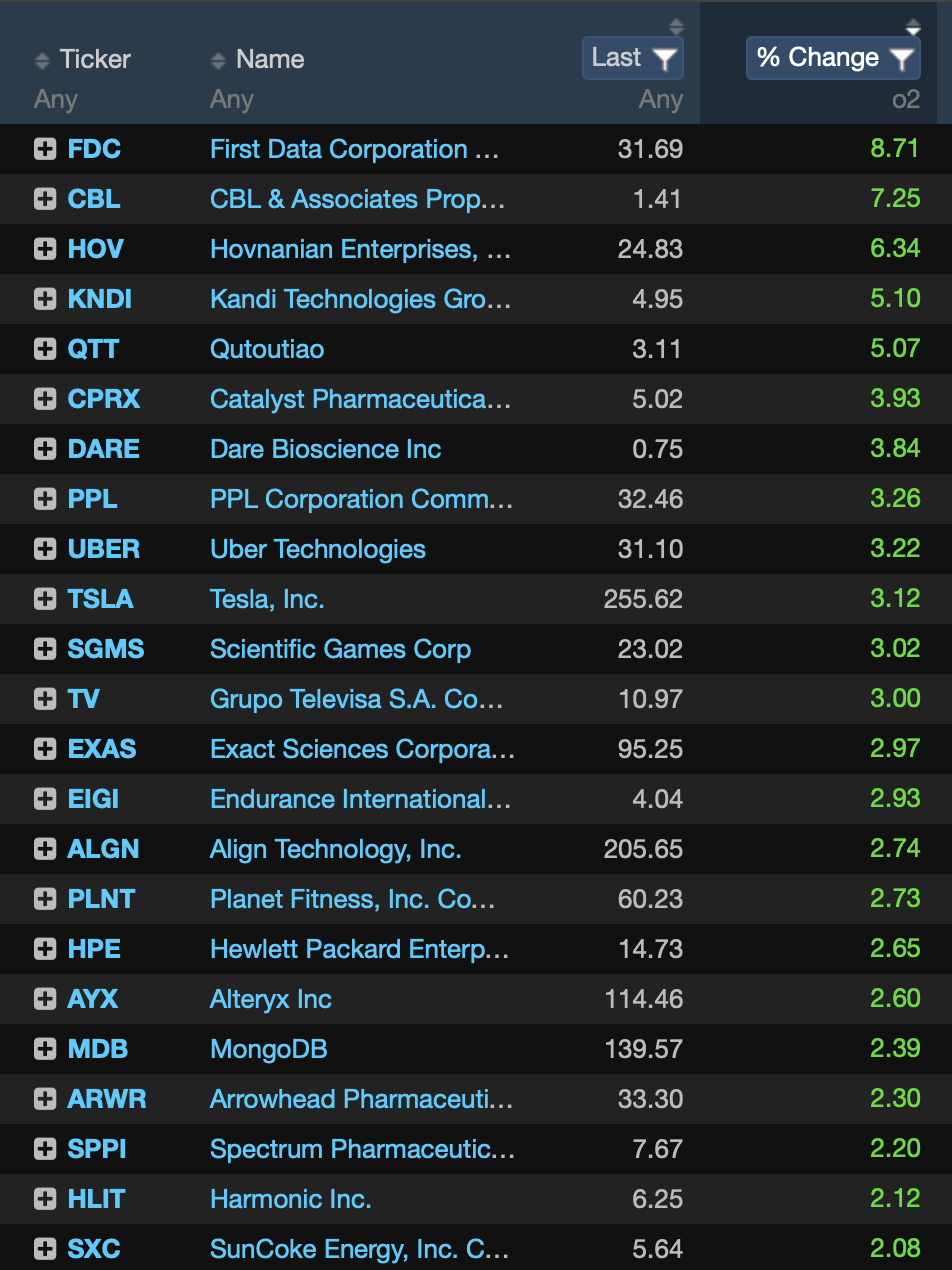This screenshot has width=952, height=1270.
Task: Open the Hewlett Packard Enterprise name link
Action: 360,949
